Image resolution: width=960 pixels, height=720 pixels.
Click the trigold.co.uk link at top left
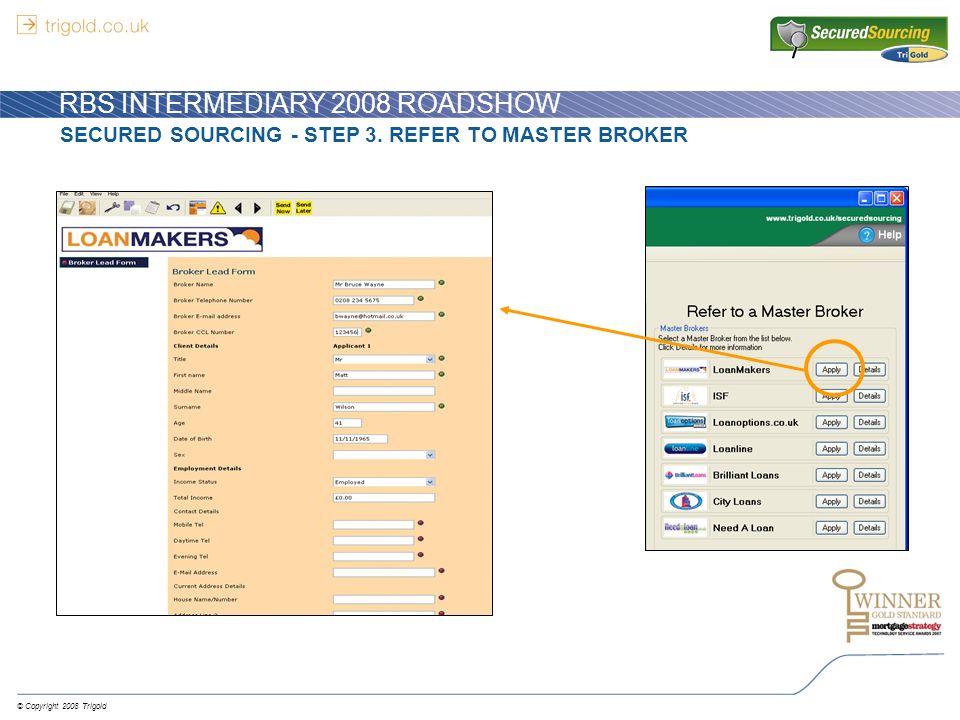pyautogui.click(x=97, y=26)
